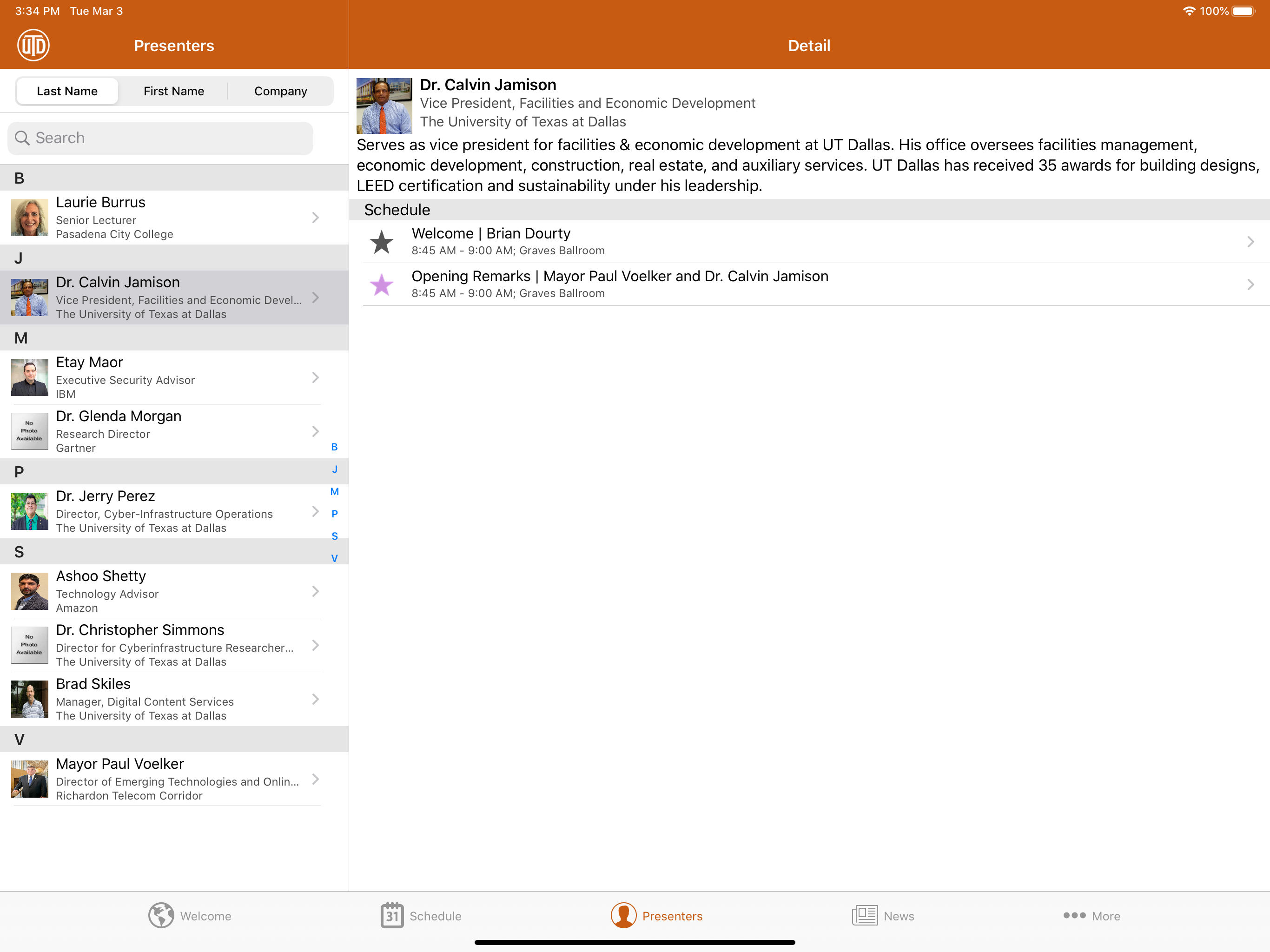This screenshot has width=1270, height=952.
Task: Tap Dr. Jerry Perez photo thumbnail
Action: [29, 511]
